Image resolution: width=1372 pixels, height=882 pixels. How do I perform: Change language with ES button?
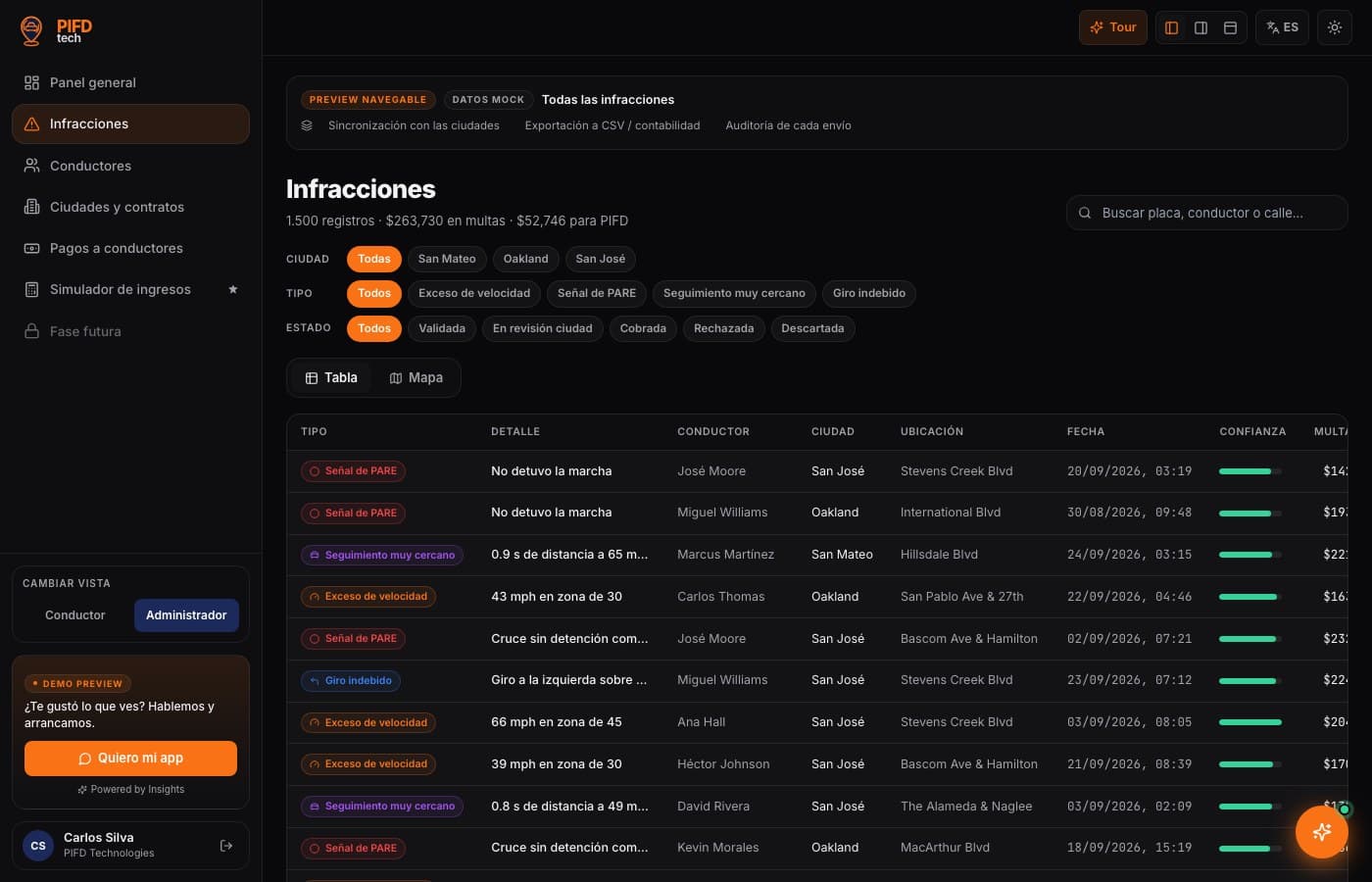(x=1282, y=27)
